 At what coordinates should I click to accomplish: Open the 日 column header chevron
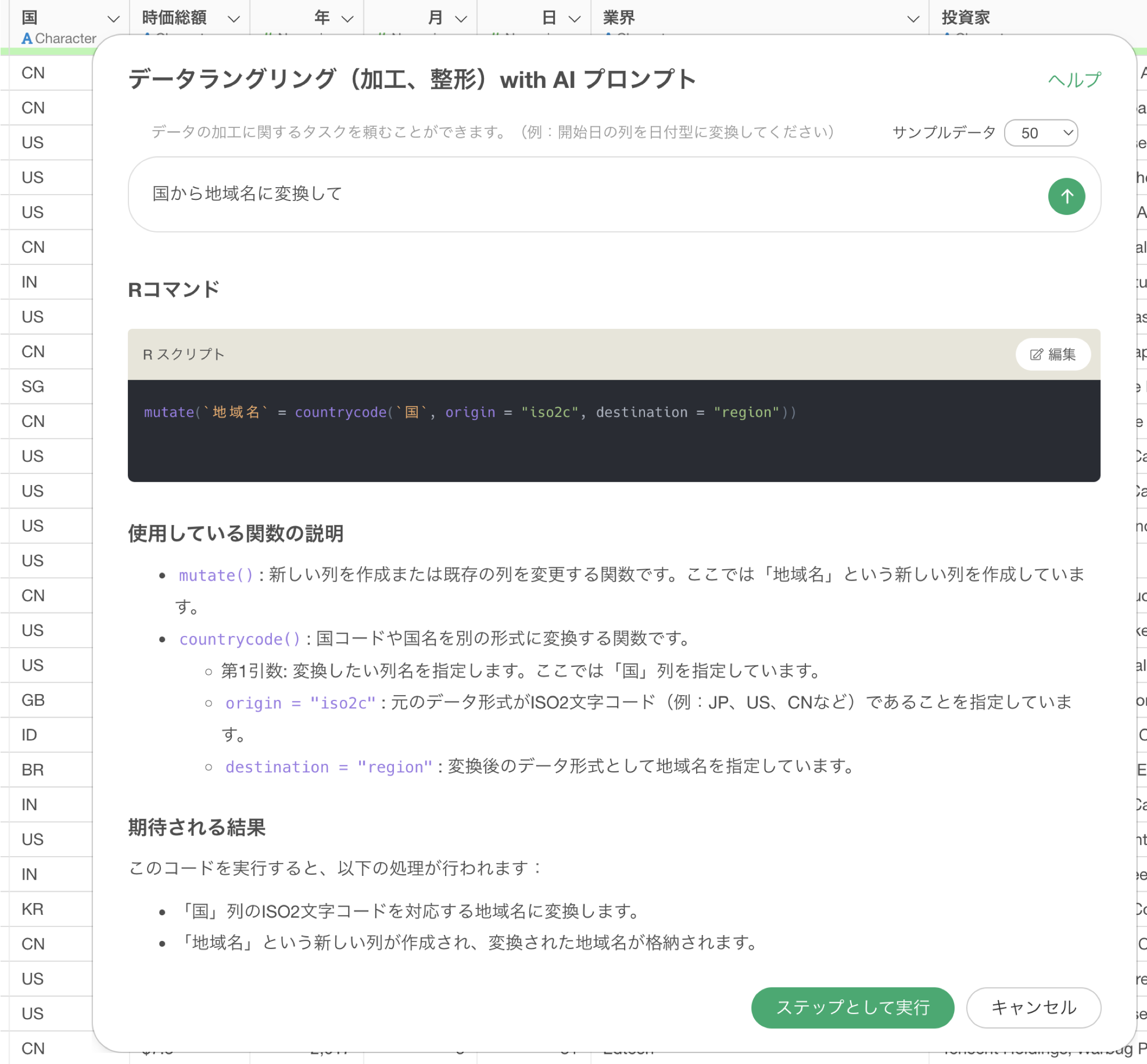tap(574, 19)
